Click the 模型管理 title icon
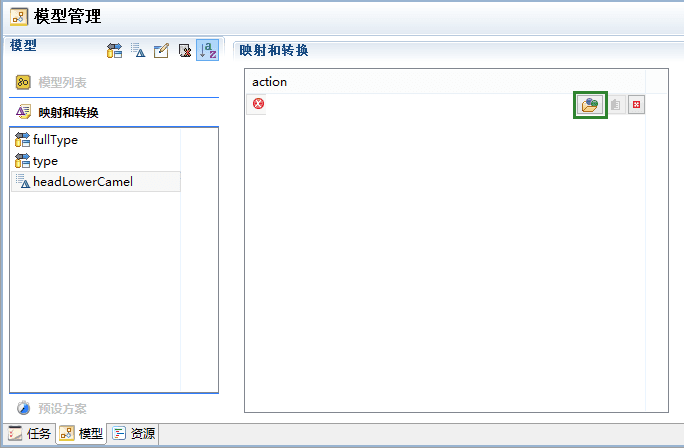 19,17
